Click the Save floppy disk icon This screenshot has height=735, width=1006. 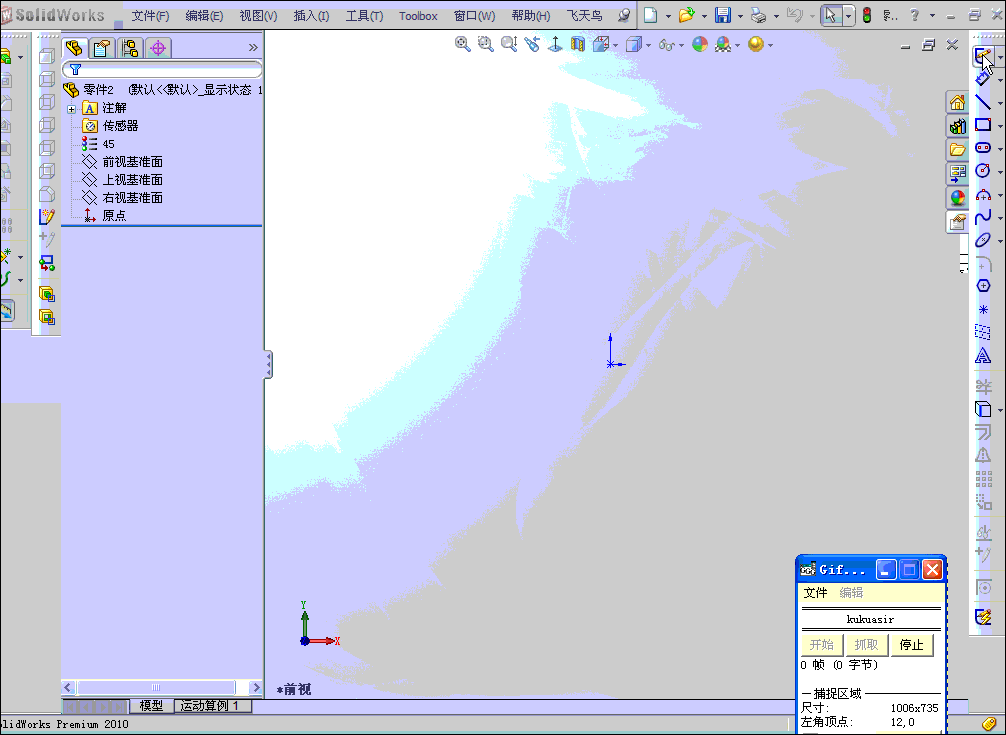[723, 15]
